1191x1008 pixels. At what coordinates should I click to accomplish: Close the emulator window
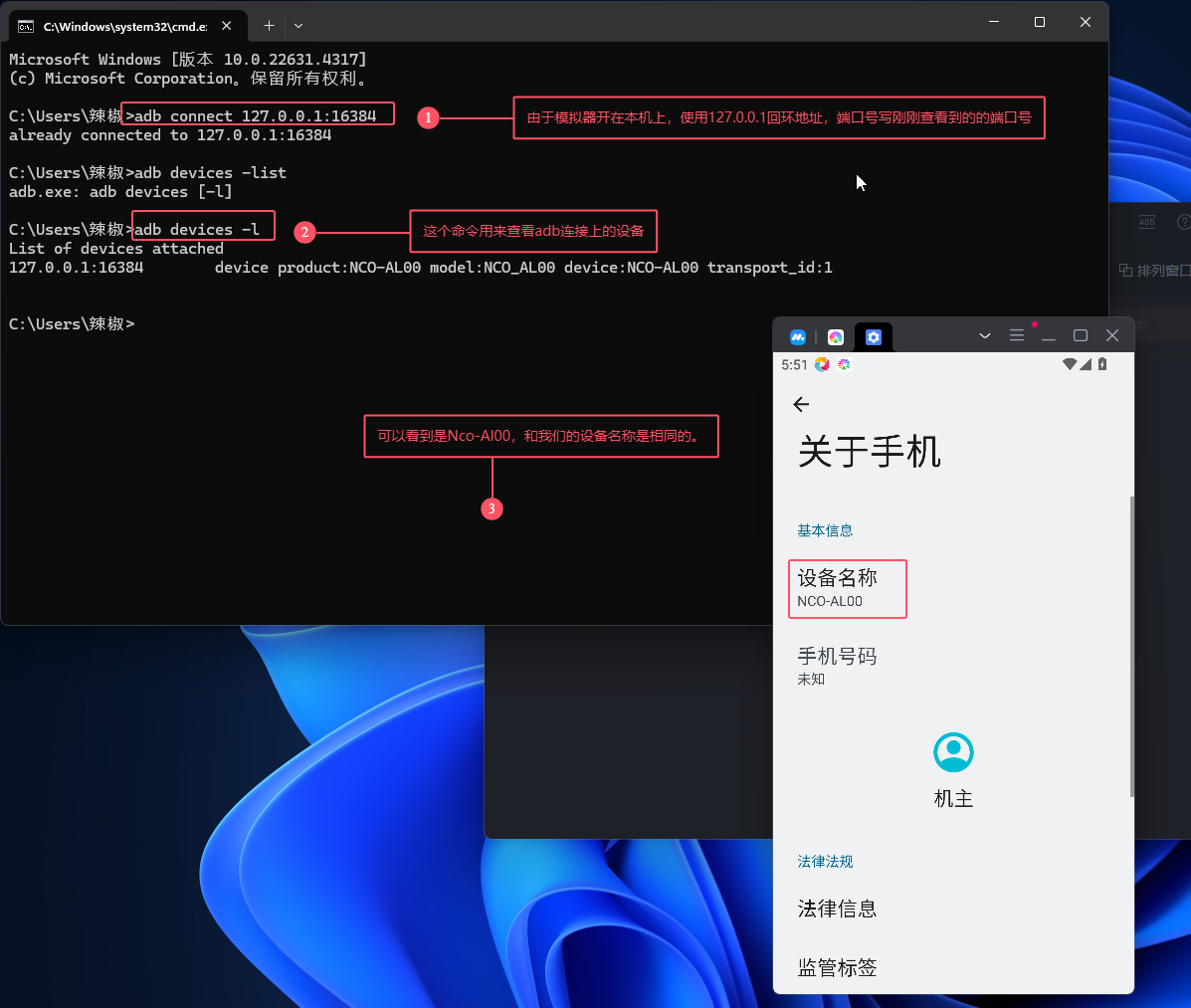pyautogui.click(x=1112, y=335)
